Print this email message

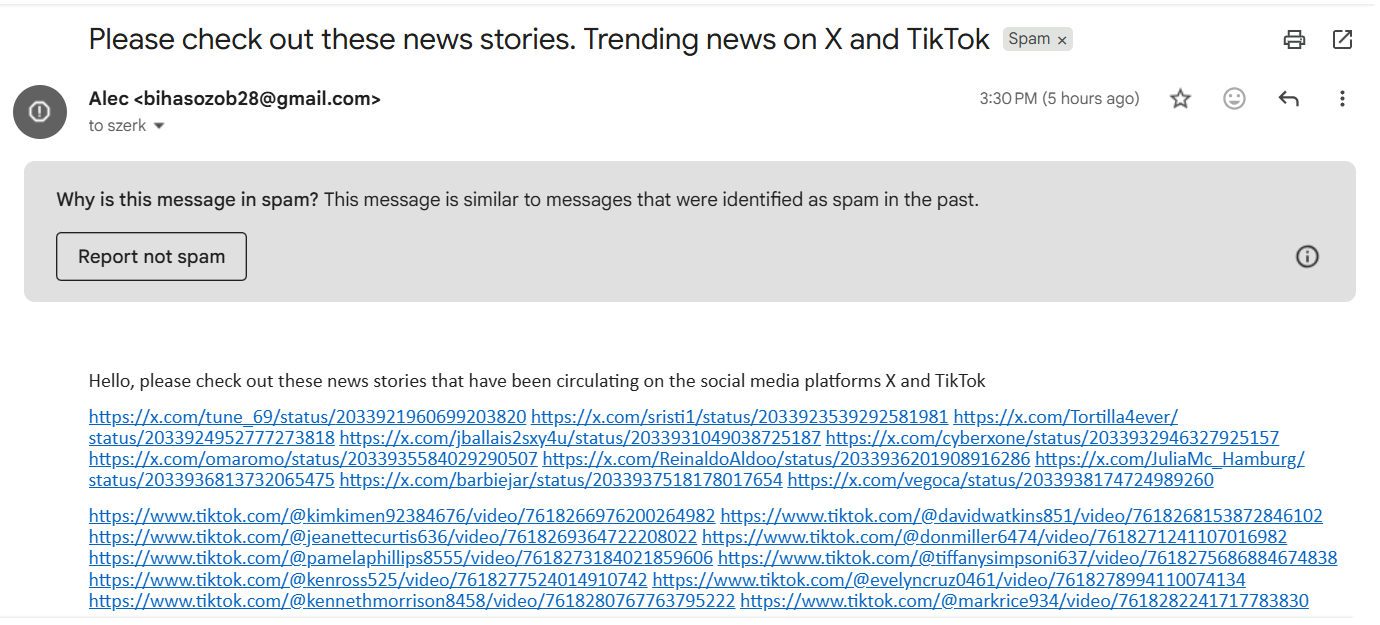click(x=1294, y=40)
